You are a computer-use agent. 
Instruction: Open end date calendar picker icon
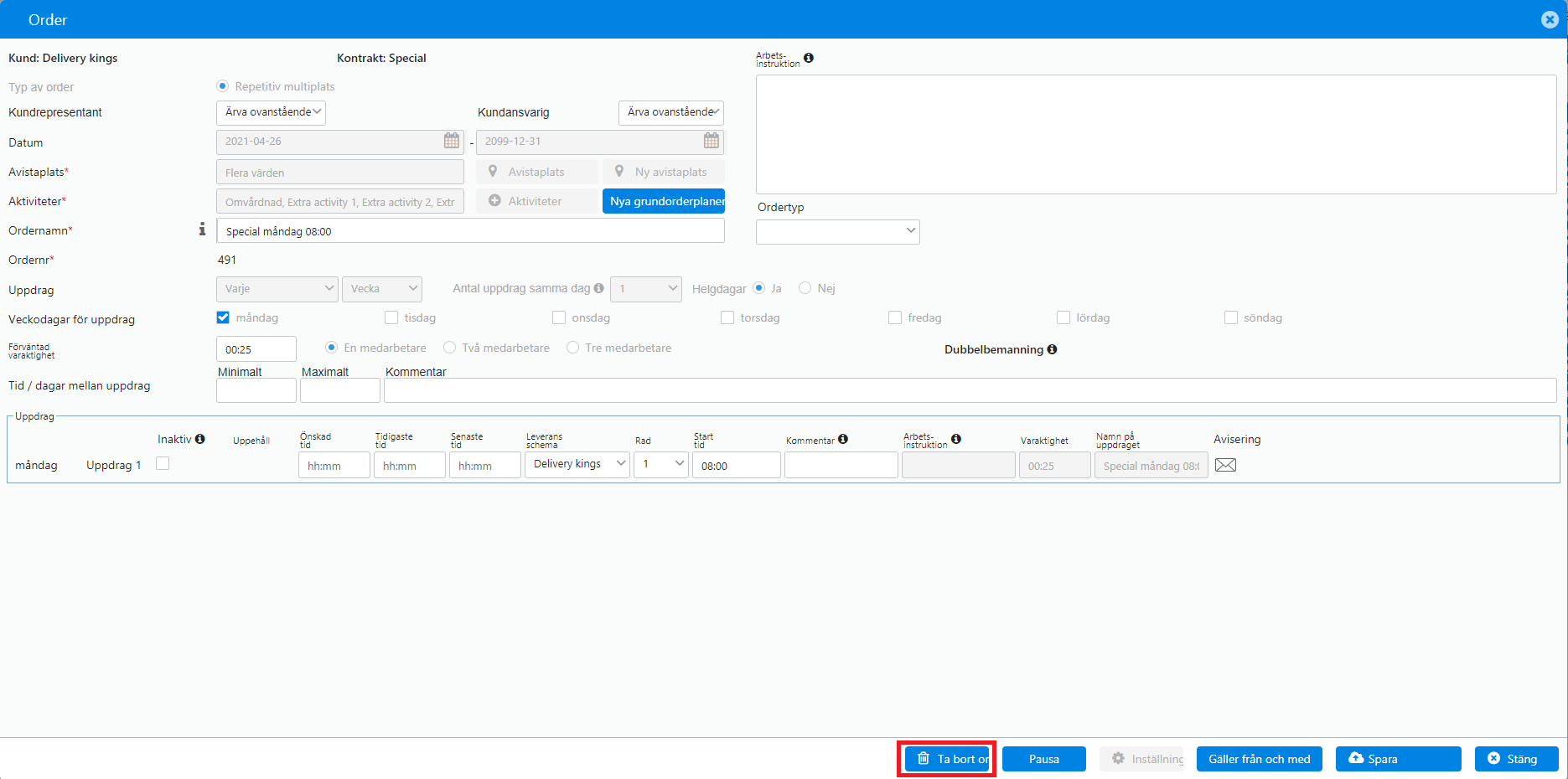[712, 141]
